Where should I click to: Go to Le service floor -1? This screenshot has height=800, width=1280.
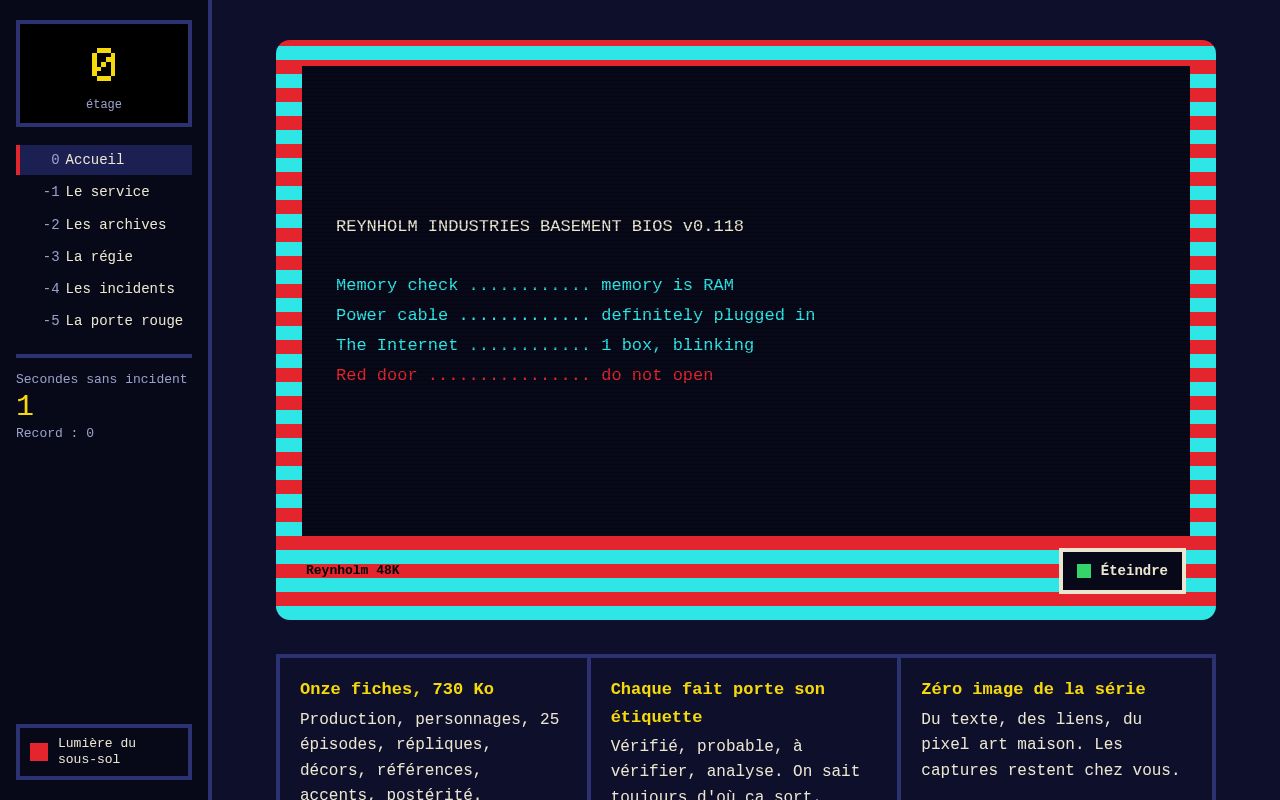click(104, 192)
